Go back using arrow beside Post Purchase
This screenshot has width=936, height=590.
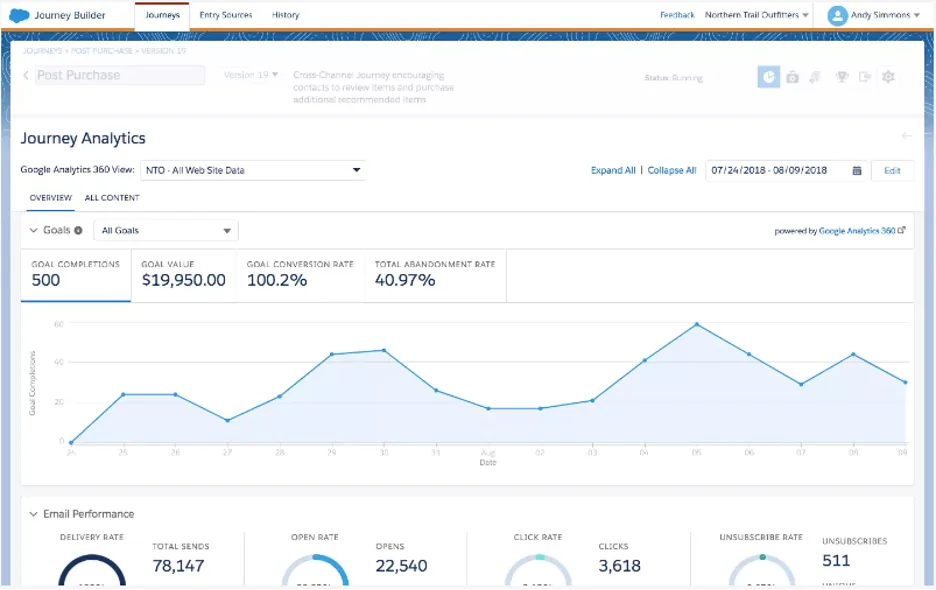(26, 75)
